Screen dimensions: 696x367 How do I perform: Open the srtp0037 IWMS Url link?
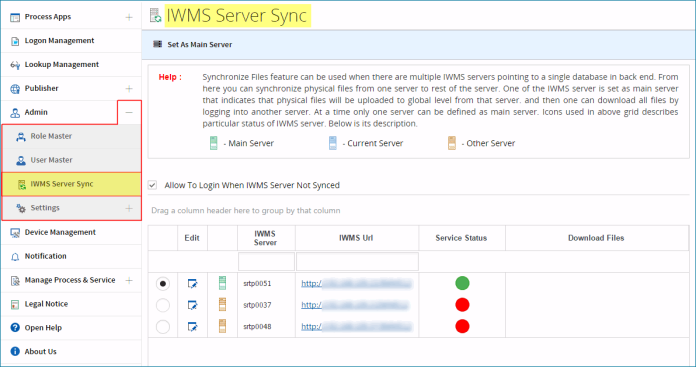coord(355,305)
